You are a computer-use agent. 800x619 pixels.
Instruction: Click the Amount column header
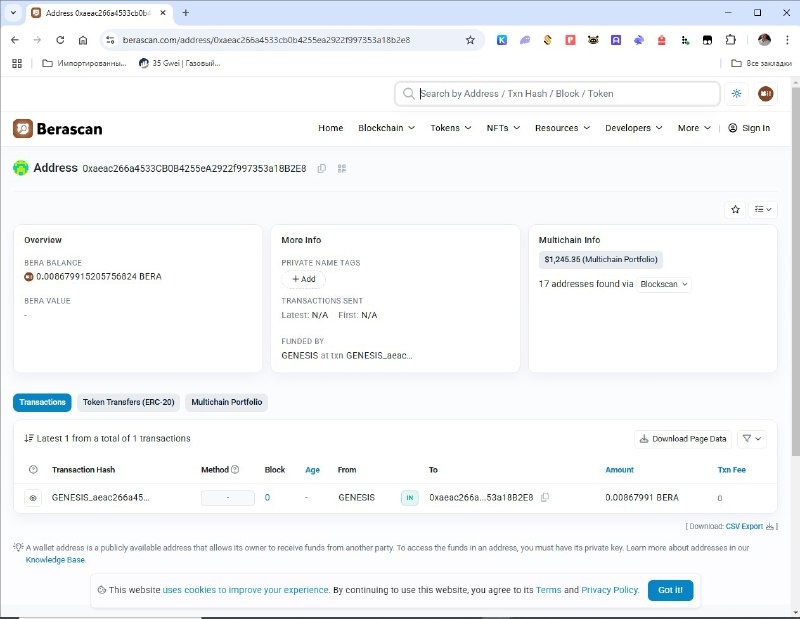point(619,469)
